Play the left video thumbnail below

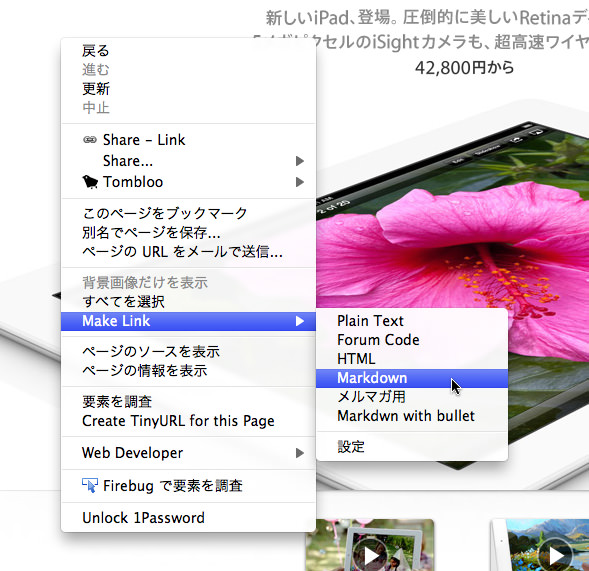pyautogui.click(x=371, y=555)
